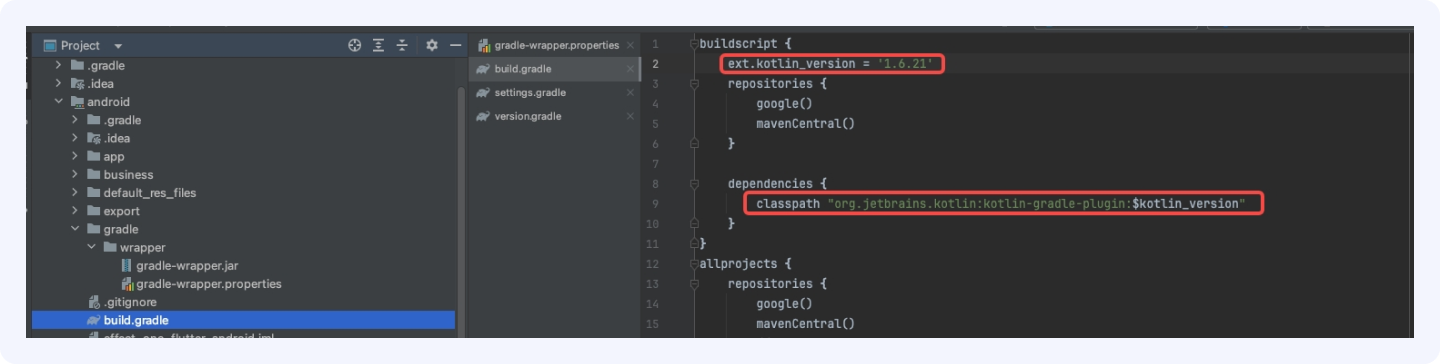Fold the buildscript block at line 1

pos(694,44)
